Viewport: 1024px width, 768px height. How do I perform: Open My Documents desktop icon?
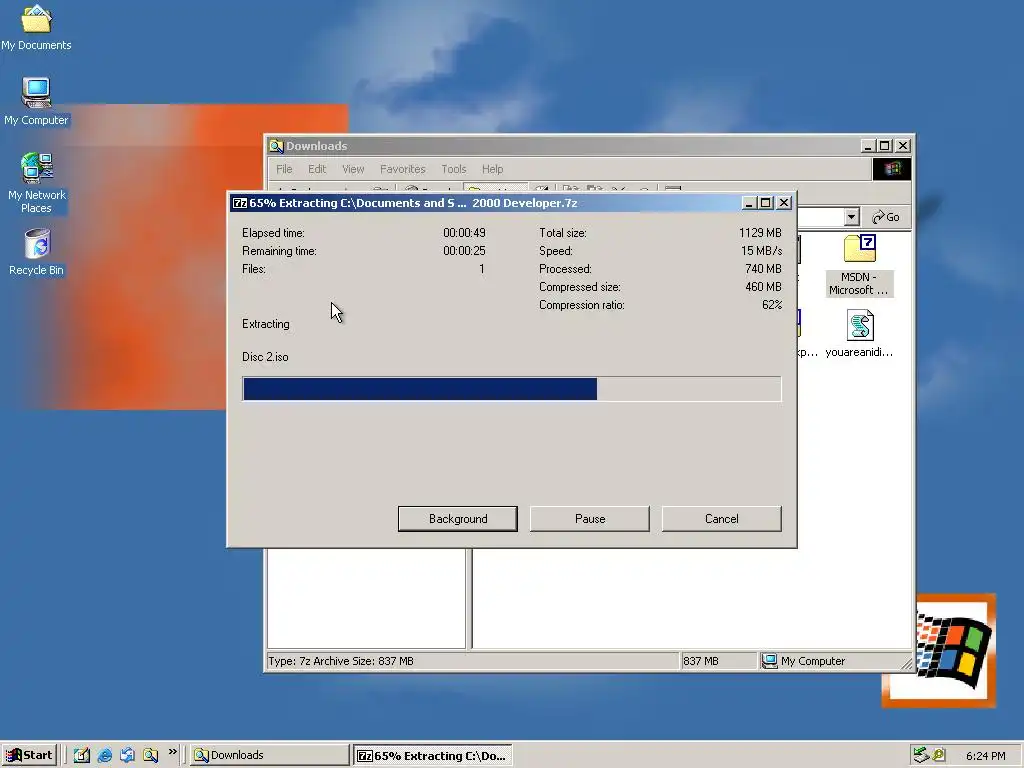coord(36,27)
